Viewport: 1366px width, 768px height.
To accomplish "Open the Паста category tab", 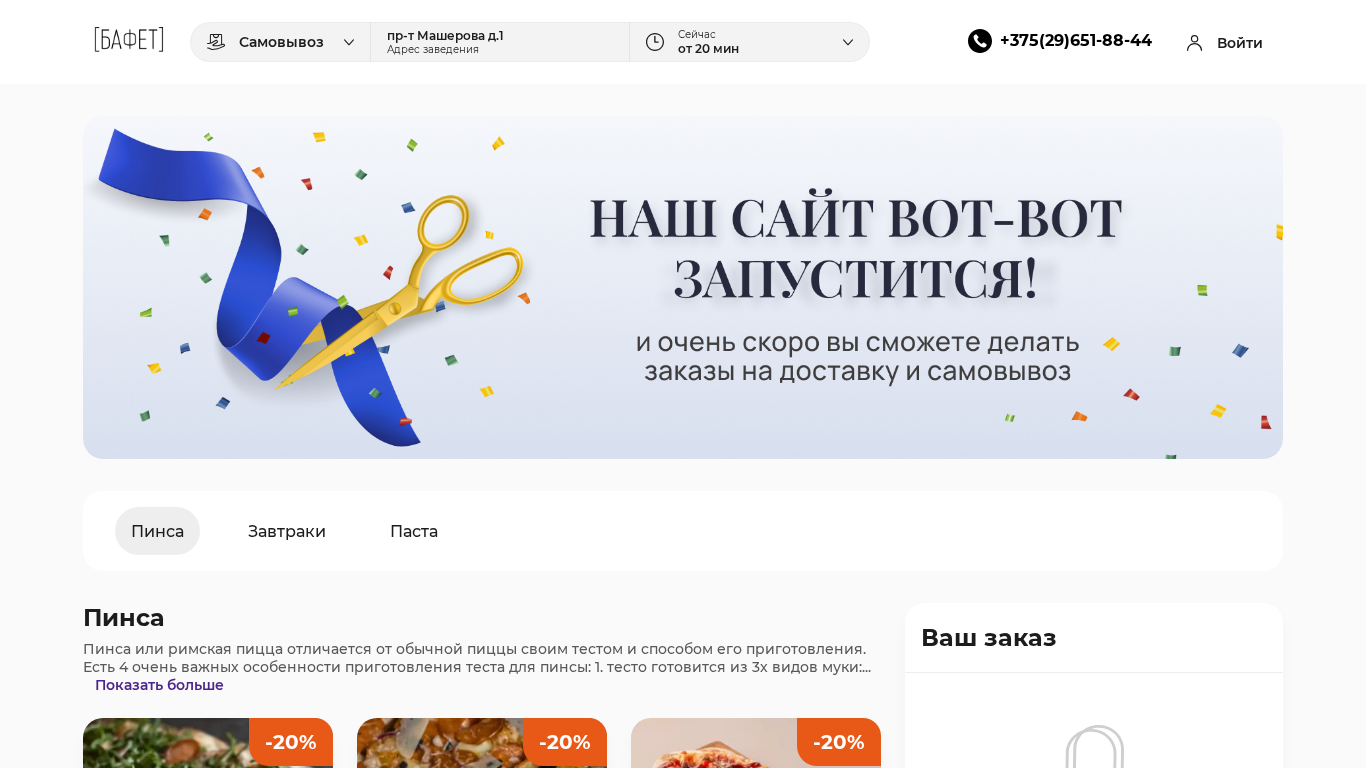I will tap(414, 531).
